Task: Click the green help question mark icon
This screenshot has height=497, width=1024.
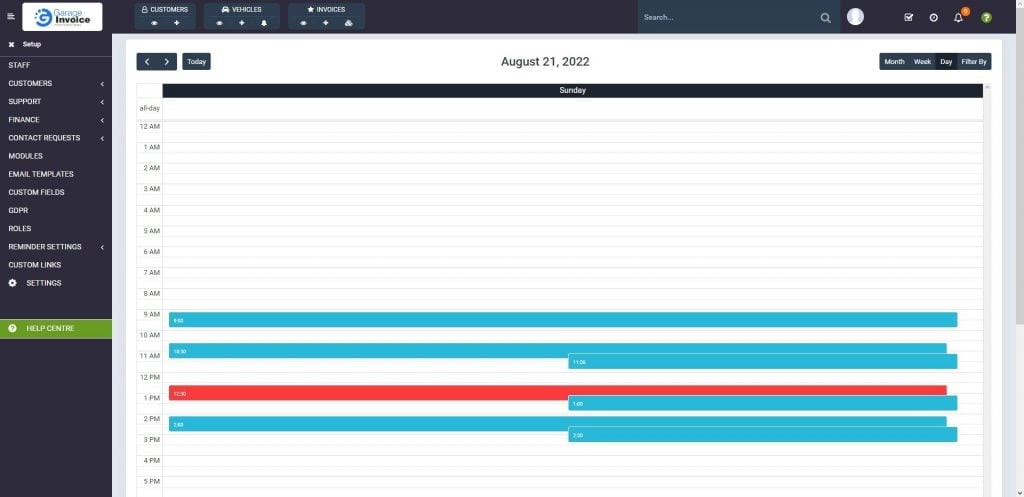Action: pyautogui.click(x=986, y=17)
